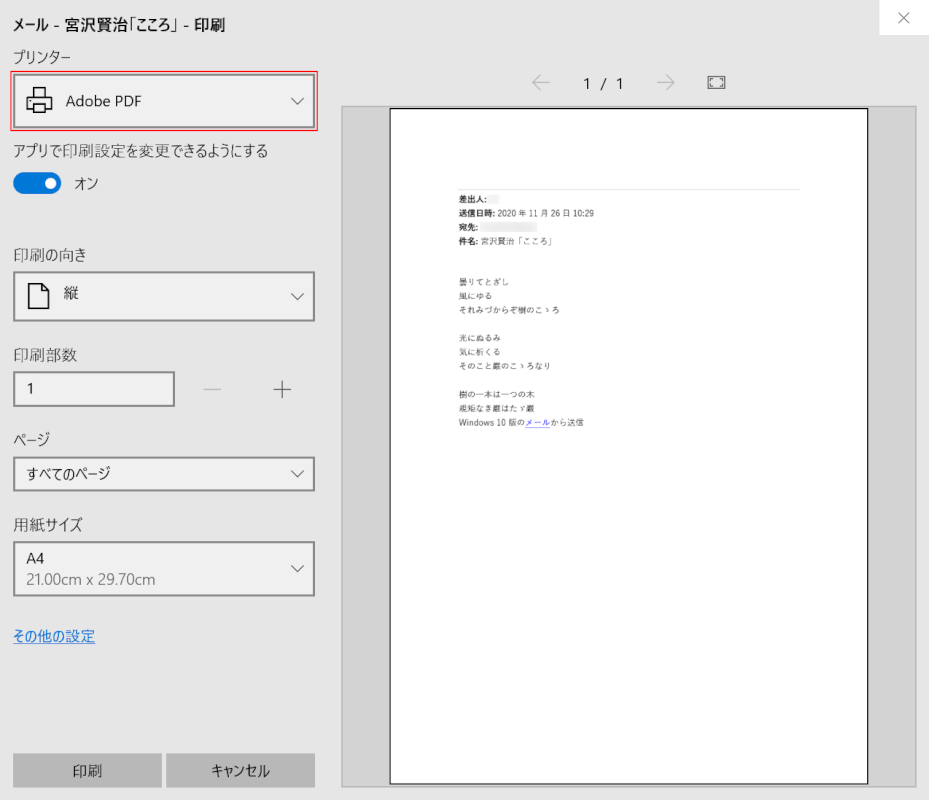Screen dimensions: 929x800
Task: Click the plus icon to increase copies
Action: (282, 389)
